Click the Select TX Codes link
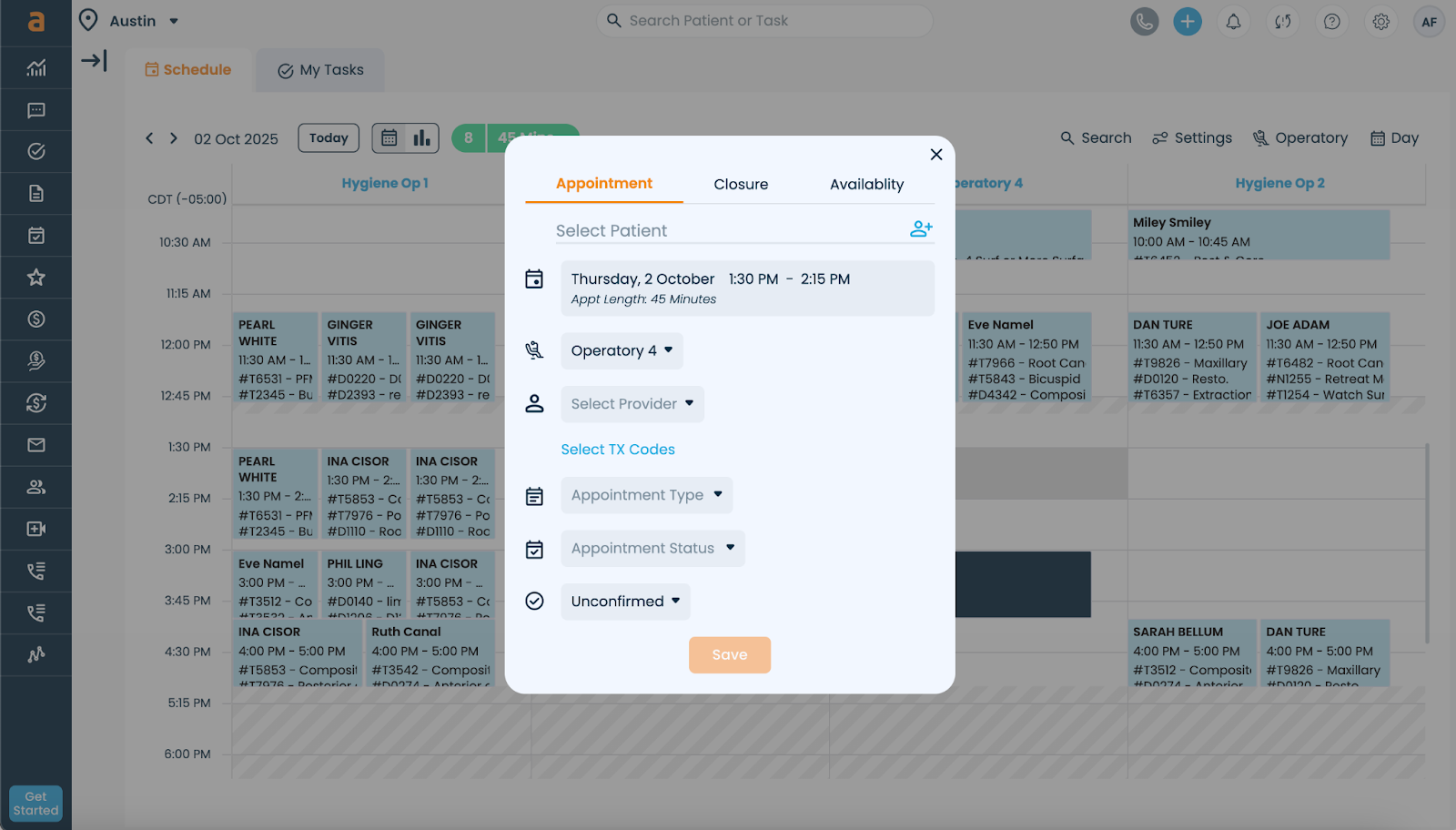Viewport: 1456px width, 830px height. tap(618, 450)
